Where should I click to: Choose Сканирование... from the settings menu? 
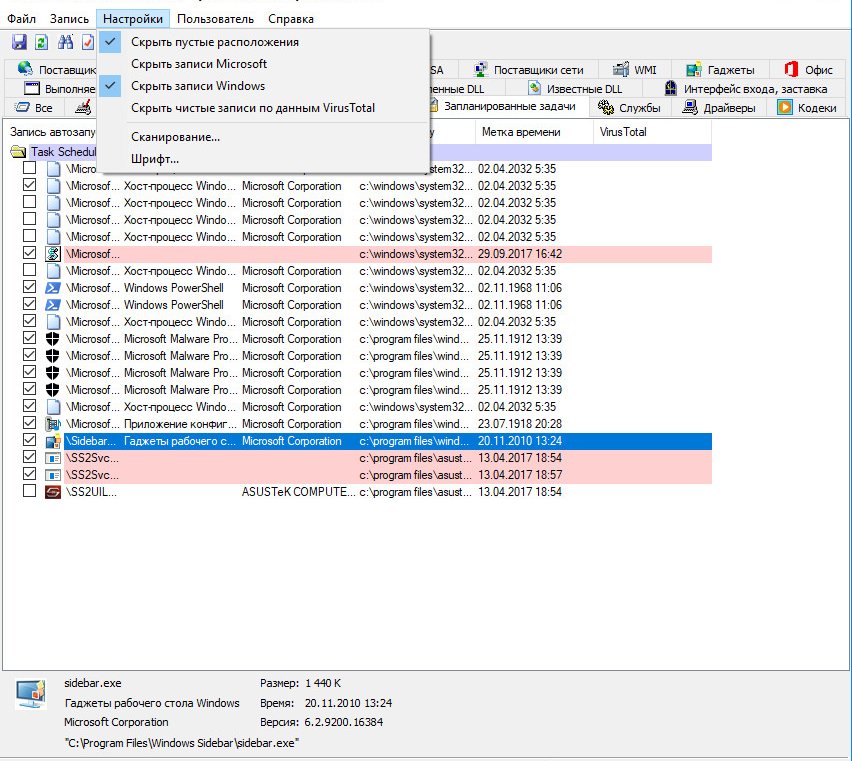pyautogui.click(x=264, y=137)
